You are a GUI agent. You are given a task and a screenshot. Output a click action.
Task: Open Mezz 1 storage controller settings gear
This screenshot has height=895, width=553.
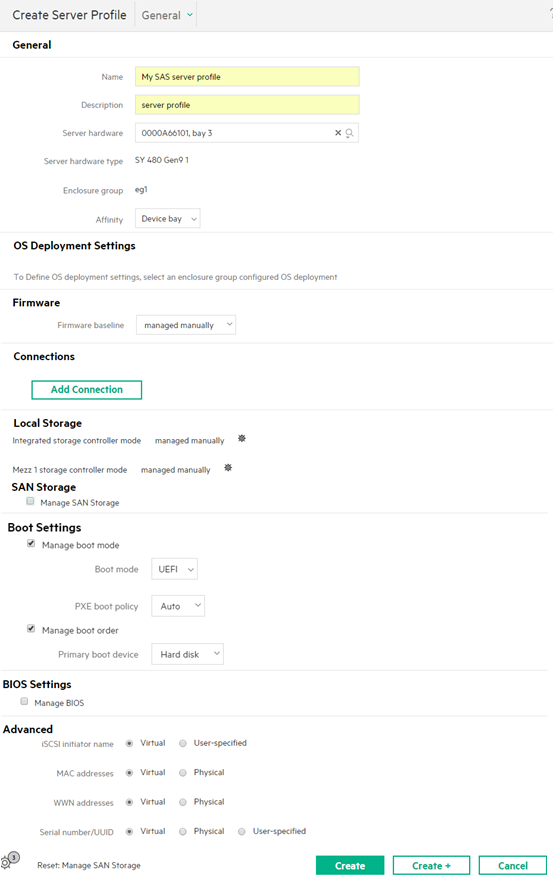[228, 467]
